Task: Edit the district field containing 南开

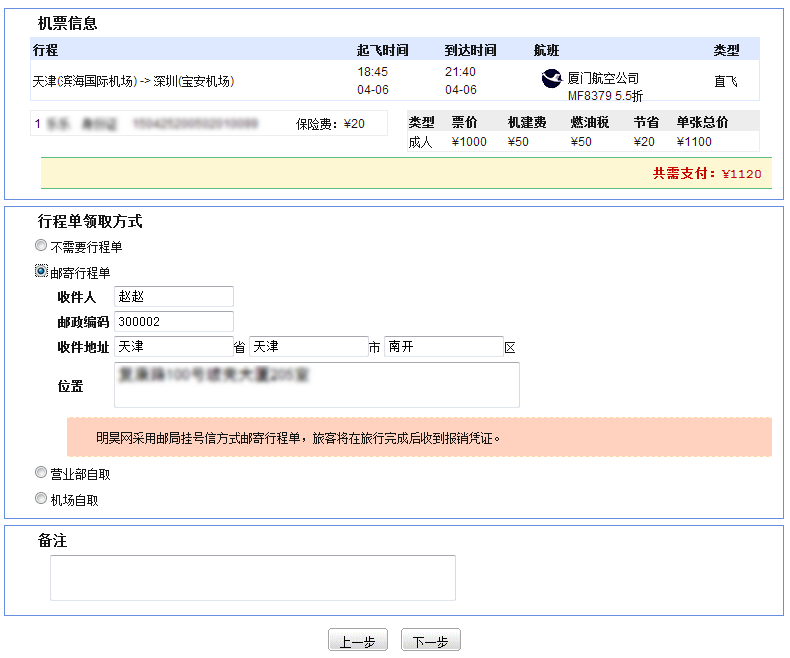Action: 443,347
